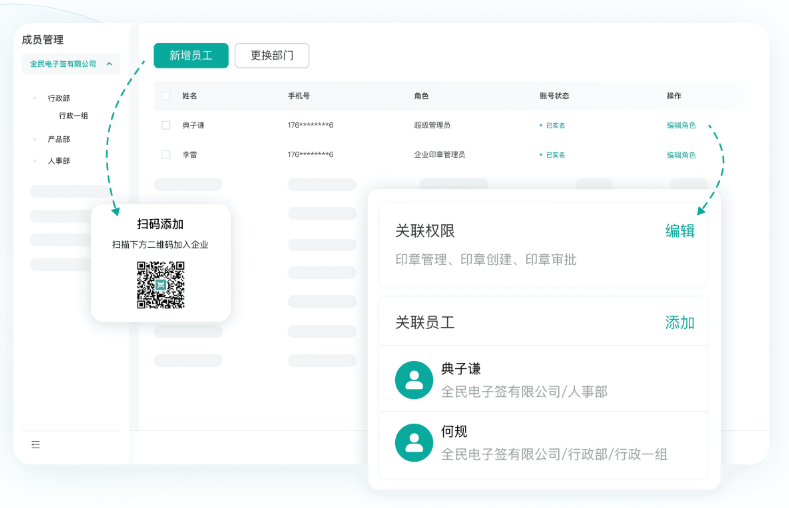Image resolution: width=789 pixels, height=508 pixels.
Task: Click the sidebar collapse menu icon
Action: (x=35, y=444)
